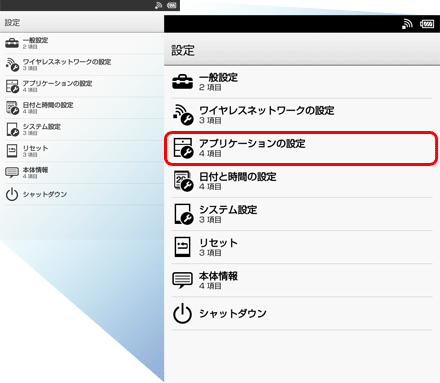Click the speech bubble icon for enlarged 本体情報
440x383 pixels.
(182, 280)
